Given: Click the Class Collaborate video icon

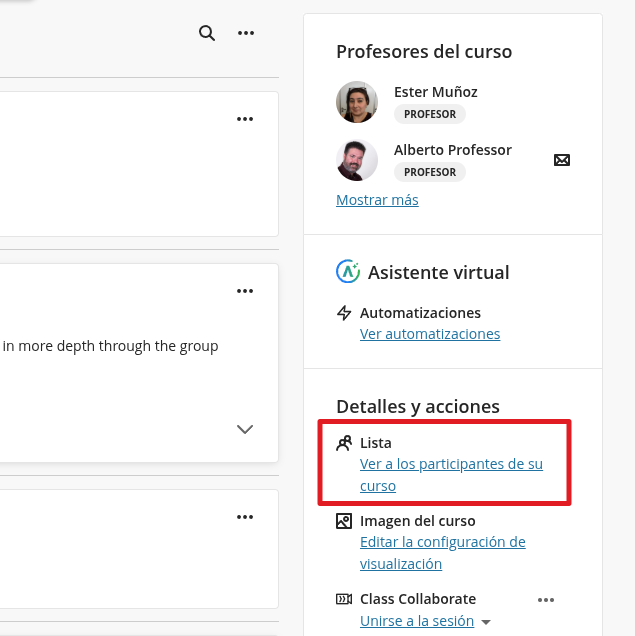Looking at the screenshot, I should pos(344,599).
